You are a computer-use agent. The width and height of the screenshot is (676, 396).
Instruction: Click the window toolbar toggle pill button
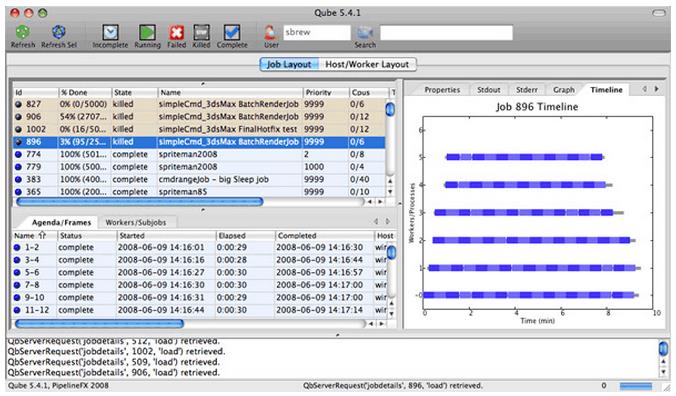click(x=659, y=13)
